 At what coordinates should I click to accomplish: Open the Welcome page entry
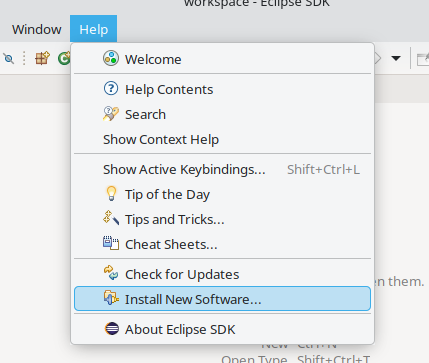(222, 59)
